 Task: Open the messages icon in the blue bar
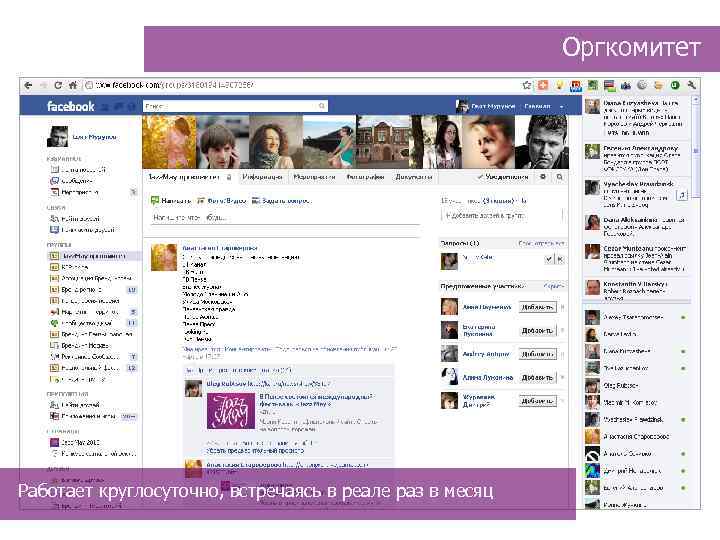[118, 107]
